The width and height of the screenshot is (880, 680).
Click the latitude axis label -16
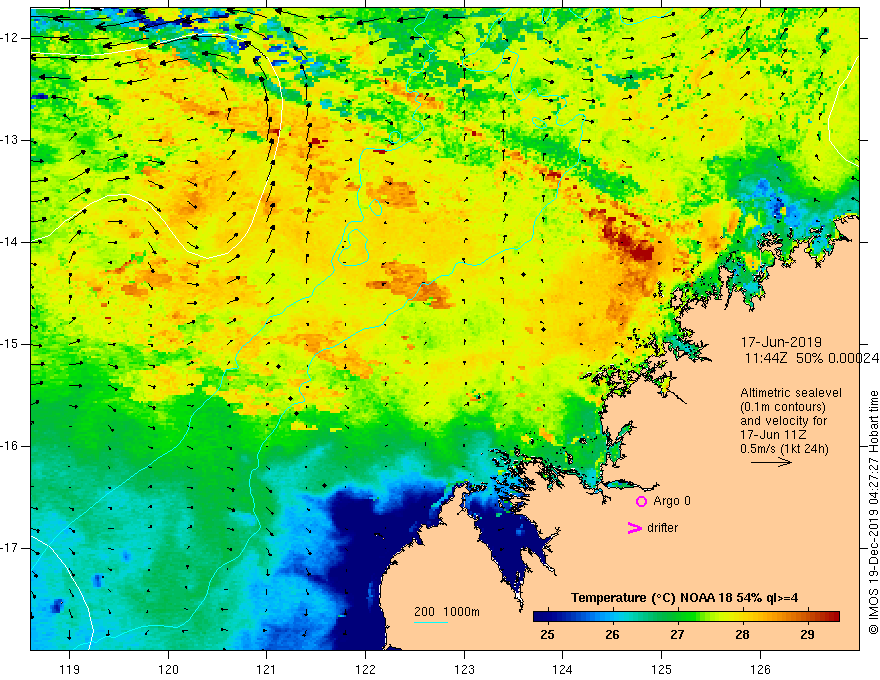[10, 446]
